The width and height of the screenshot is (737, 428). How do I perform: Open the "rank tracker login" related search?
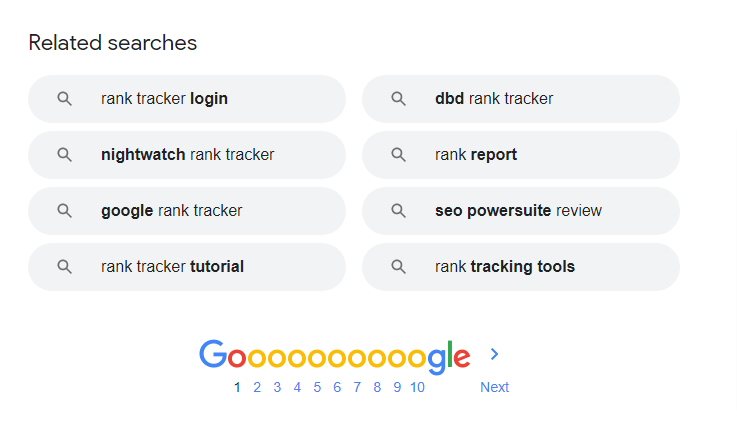coord(165,99)
